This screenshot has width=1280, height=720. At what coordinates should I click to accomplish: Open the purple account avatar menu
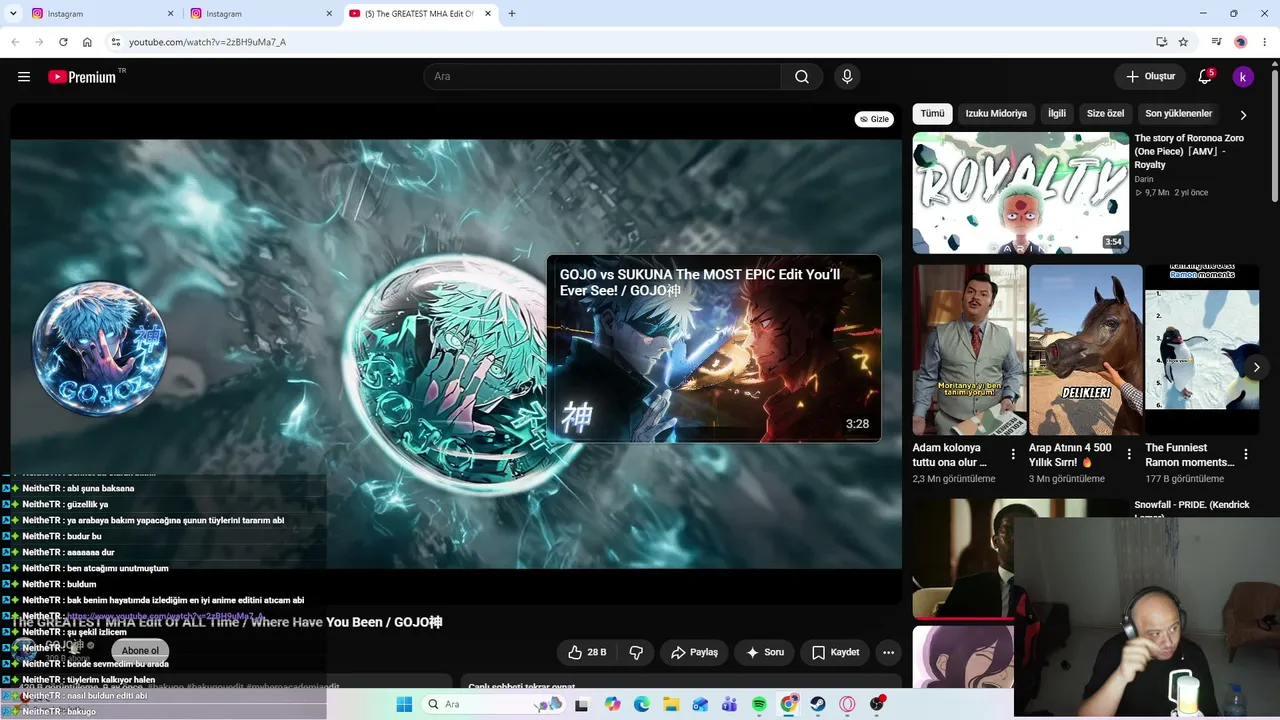1243,77
